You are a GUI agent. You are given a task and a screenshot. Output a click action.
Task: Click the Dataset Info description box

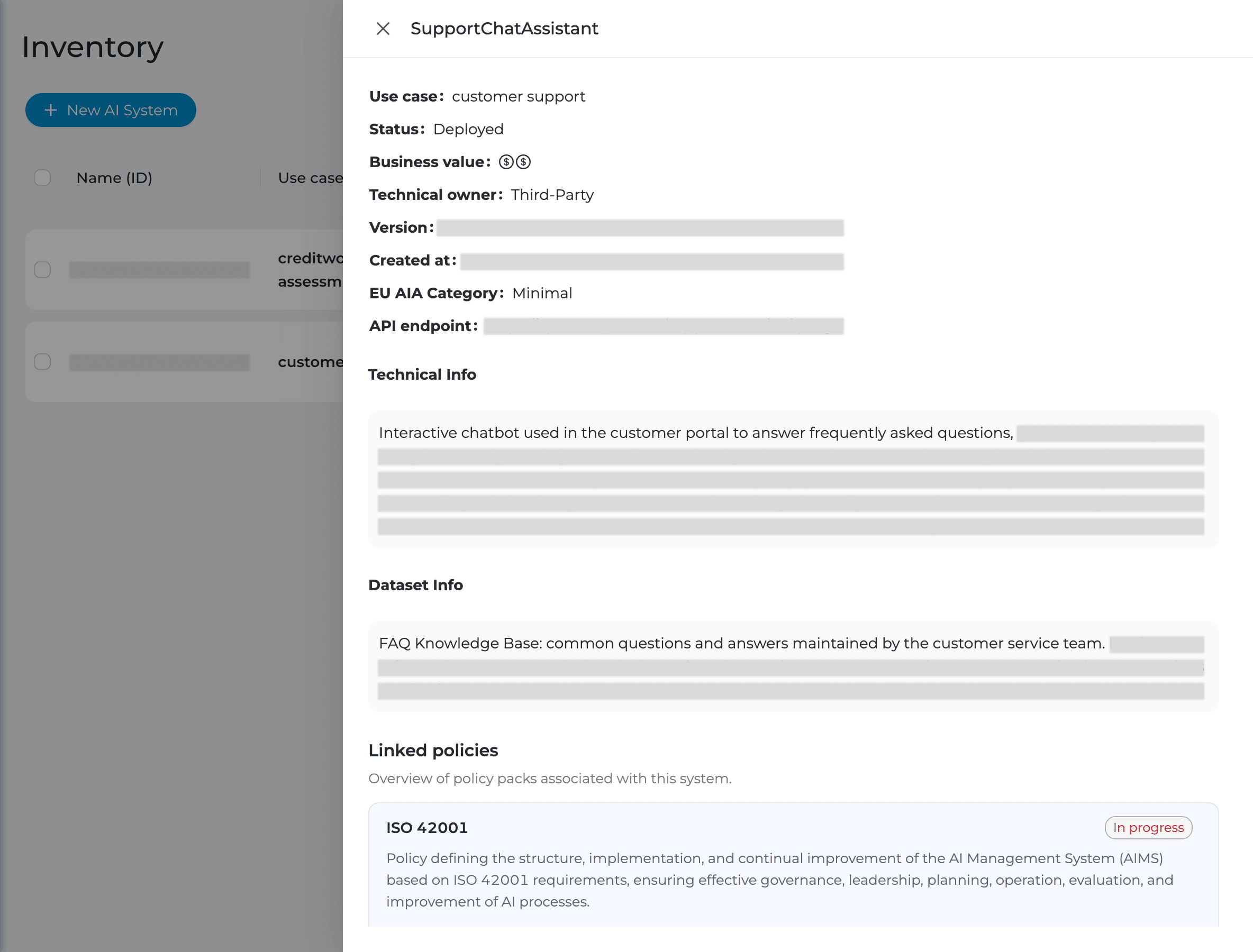(x=793, y=666)
